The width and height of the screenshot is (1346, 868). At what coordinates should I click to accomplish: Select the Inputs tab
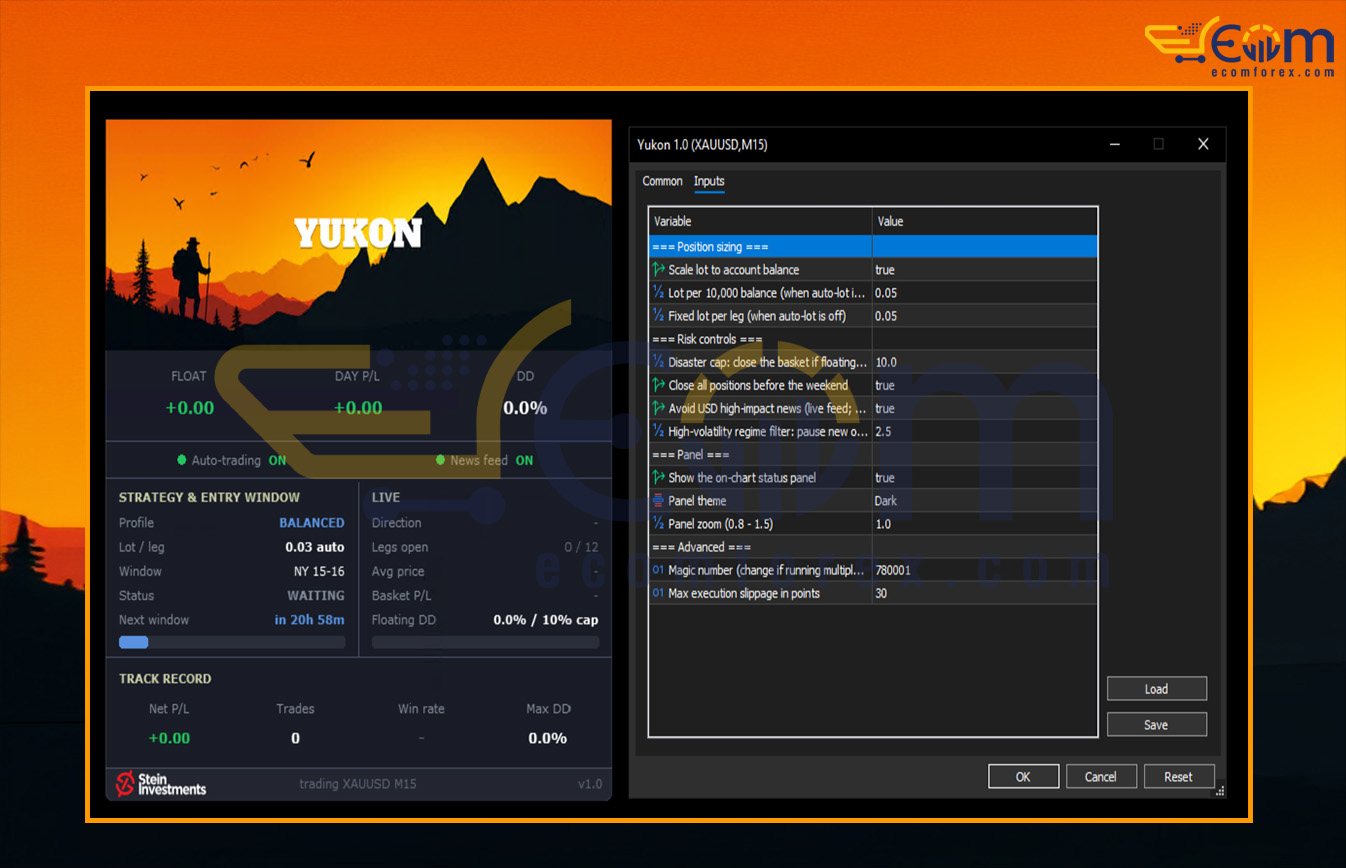pyautogui.click(x=709, y=181)
